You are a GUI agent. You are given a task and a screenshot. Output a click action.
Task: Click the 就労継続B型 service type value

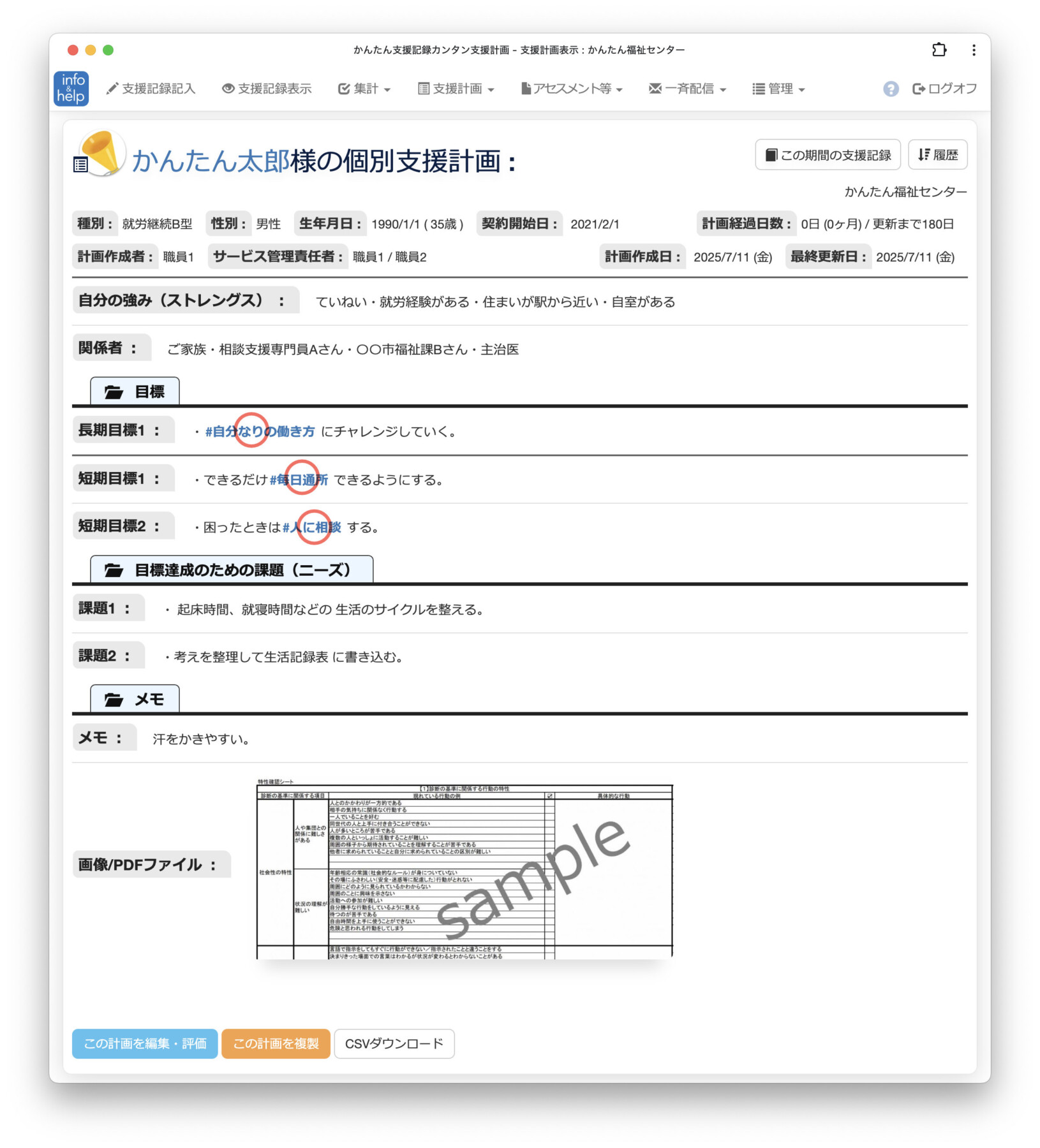[158, 224]
